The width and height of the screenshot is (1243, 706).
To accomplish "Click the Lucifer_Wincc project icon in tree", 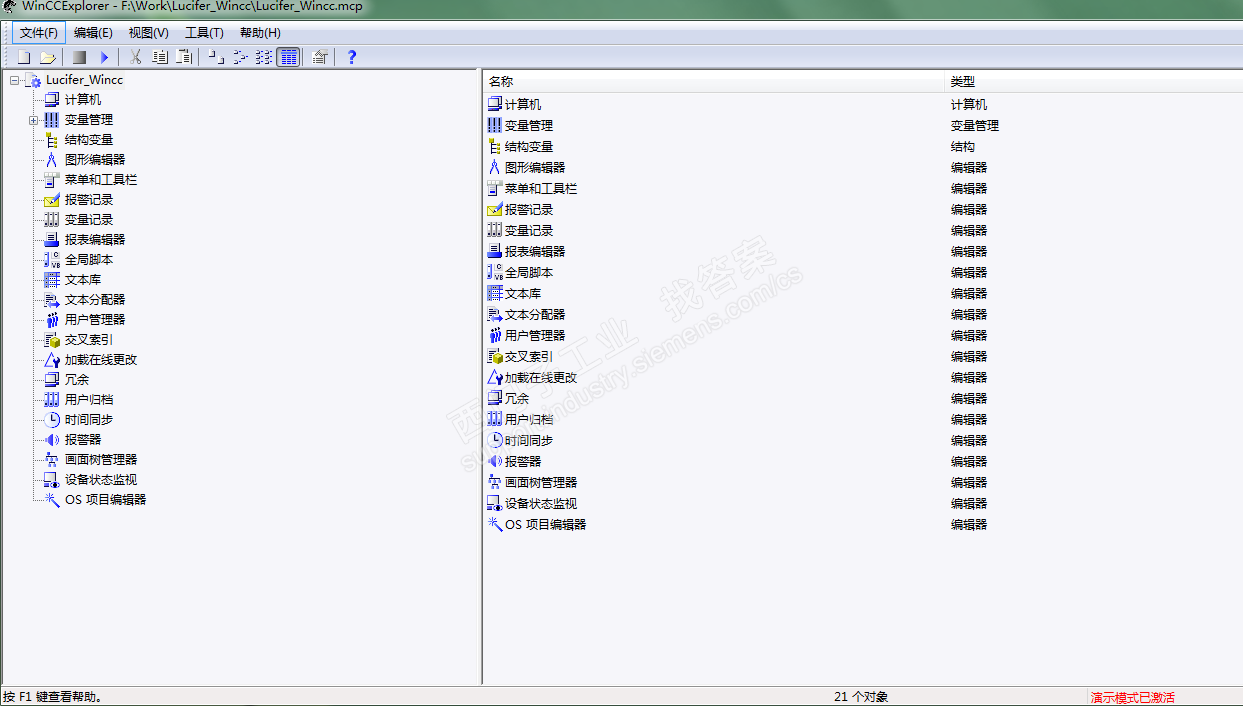I will (33, 80).
